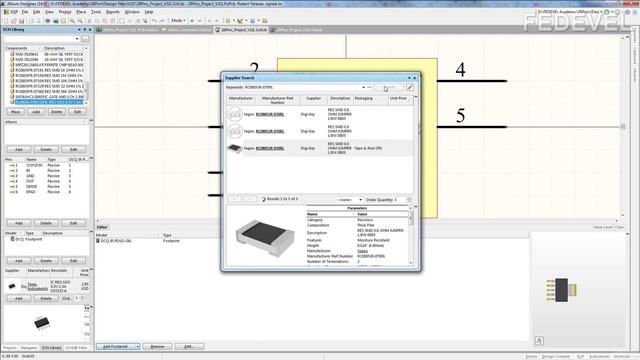This screenshot has height=360, width=640.
Task: Click the redo toolbar icon
Action: pyautogui.click(x=162, y=21)
